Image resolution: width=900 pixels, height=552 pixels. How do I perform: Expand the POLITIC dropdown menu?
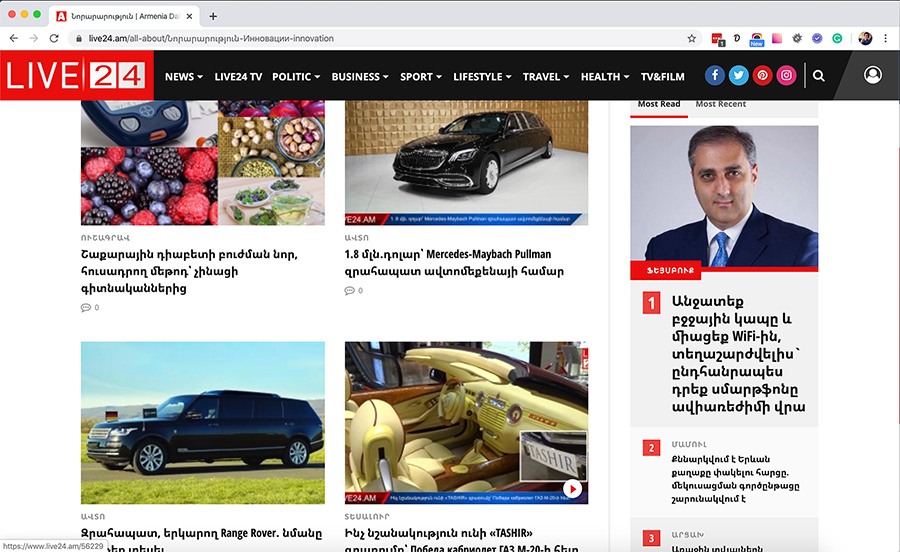pos(296,76)
